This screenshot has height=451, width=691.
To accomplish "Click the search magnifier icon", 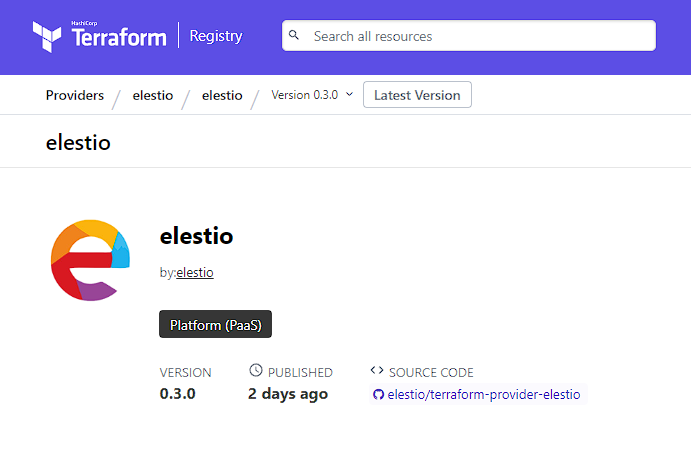I will (294, 36).
